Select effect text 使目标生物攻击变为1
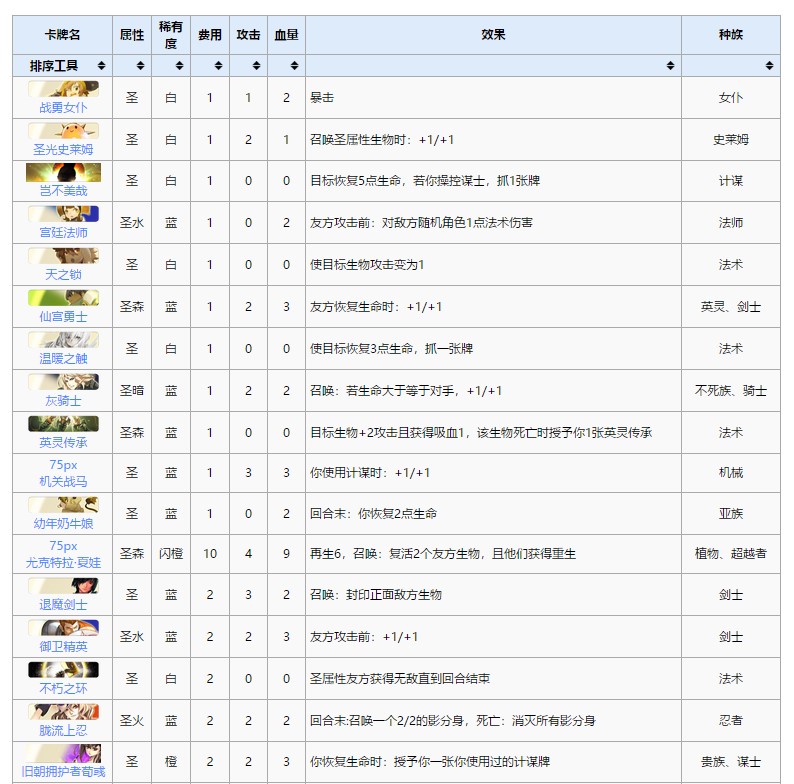794x784 pixels. [367, 265]
